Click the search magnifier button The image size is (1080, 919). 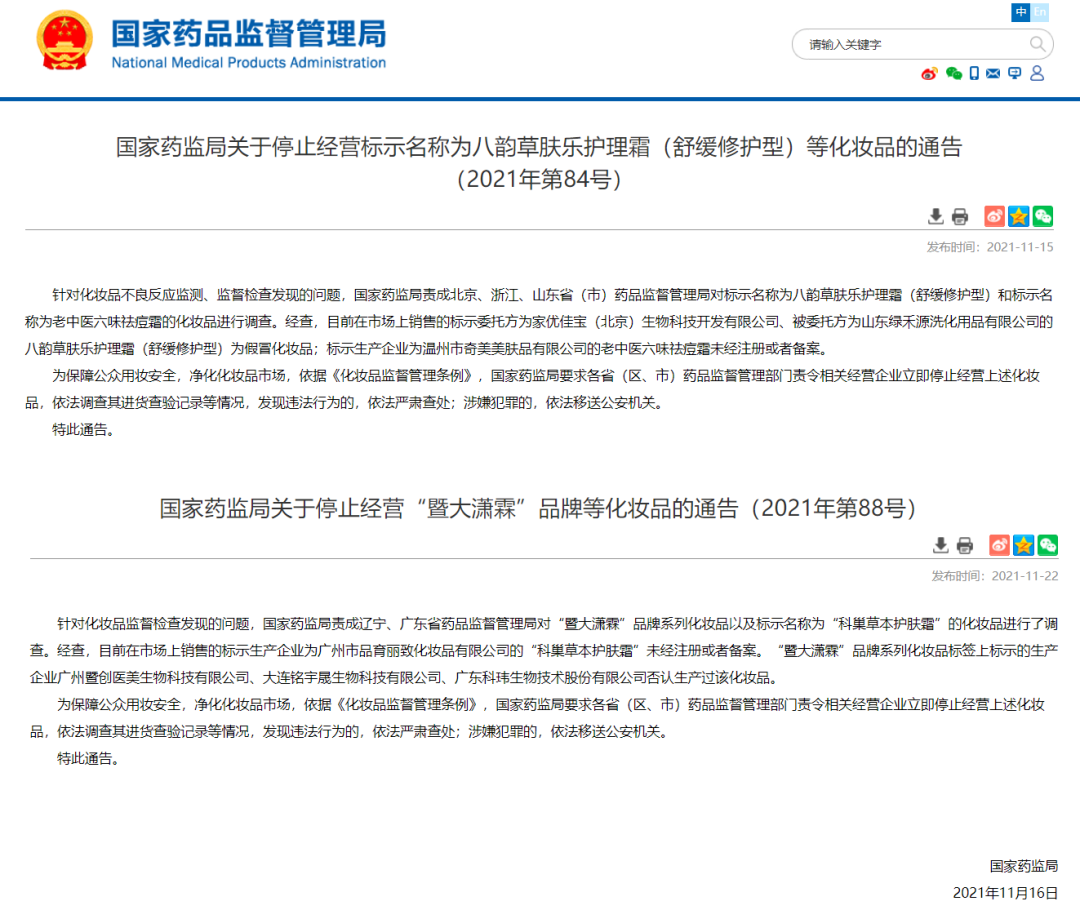pyautogui.click(x=1037, y=44)
